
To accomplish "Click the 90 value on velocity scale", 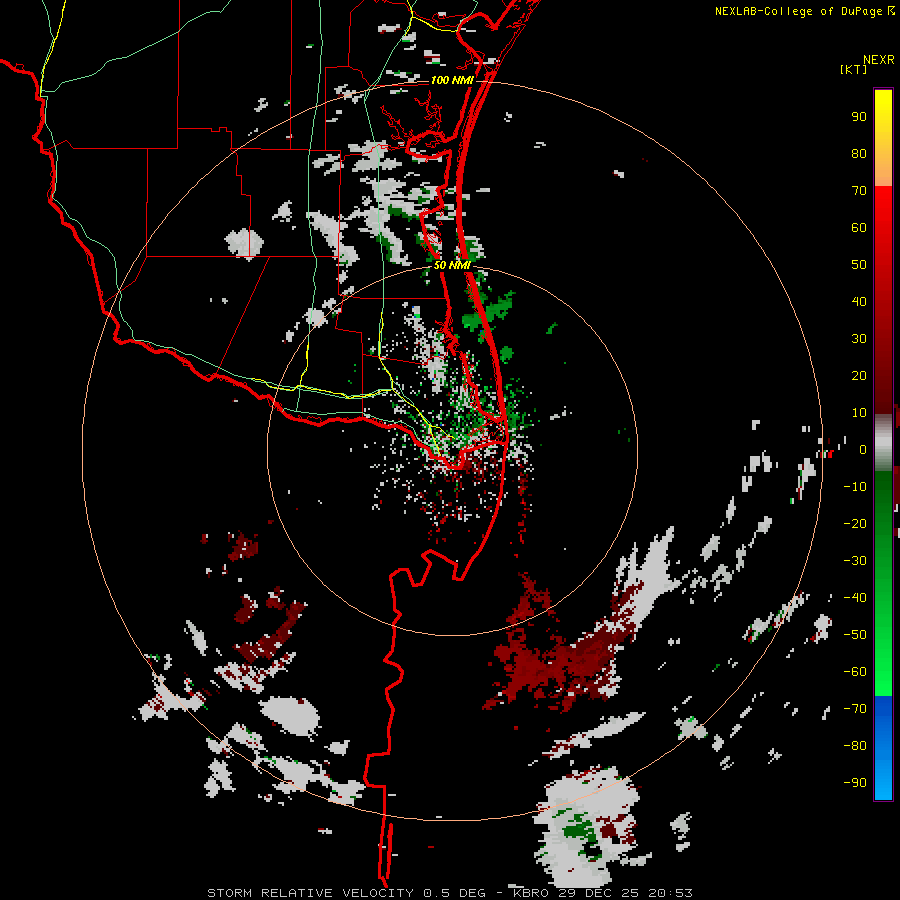I will [x=859, y=117].
